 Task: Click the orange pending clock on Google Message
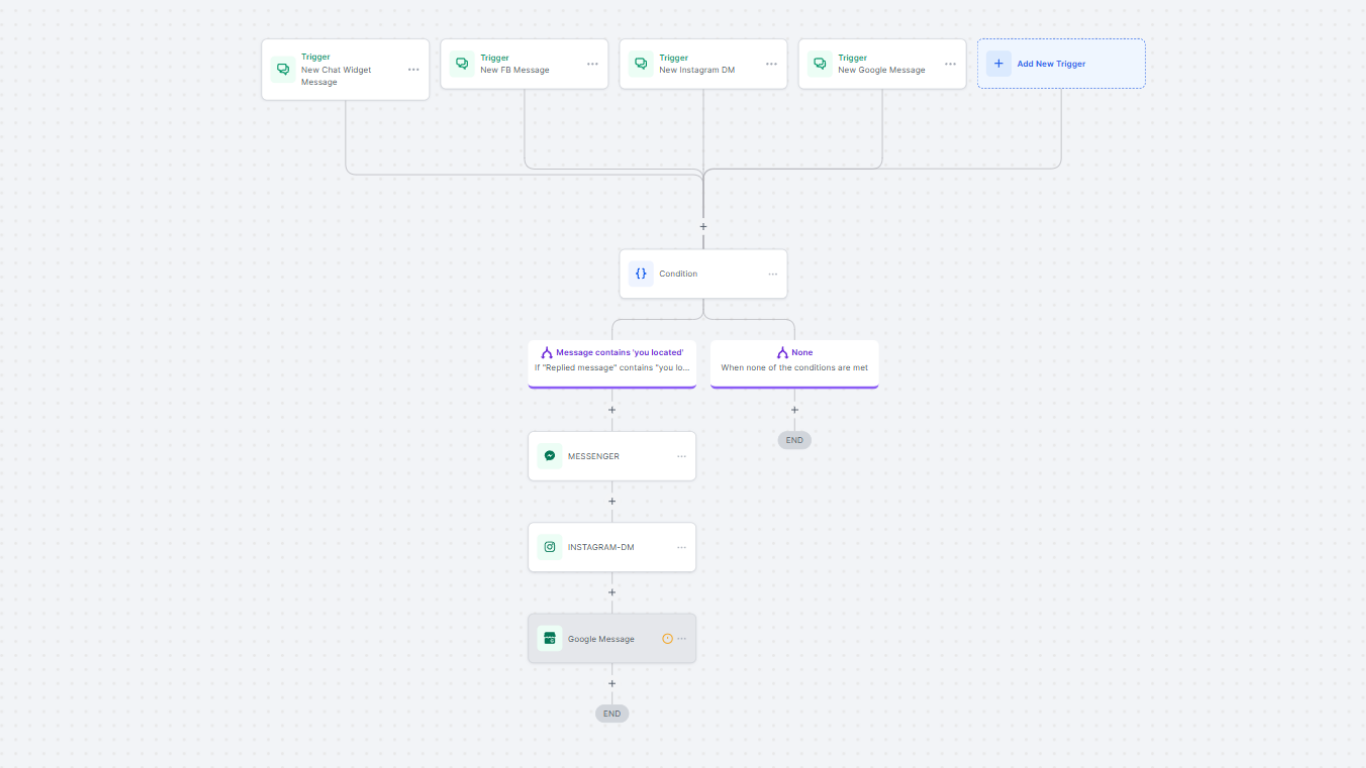pos(667,638)
